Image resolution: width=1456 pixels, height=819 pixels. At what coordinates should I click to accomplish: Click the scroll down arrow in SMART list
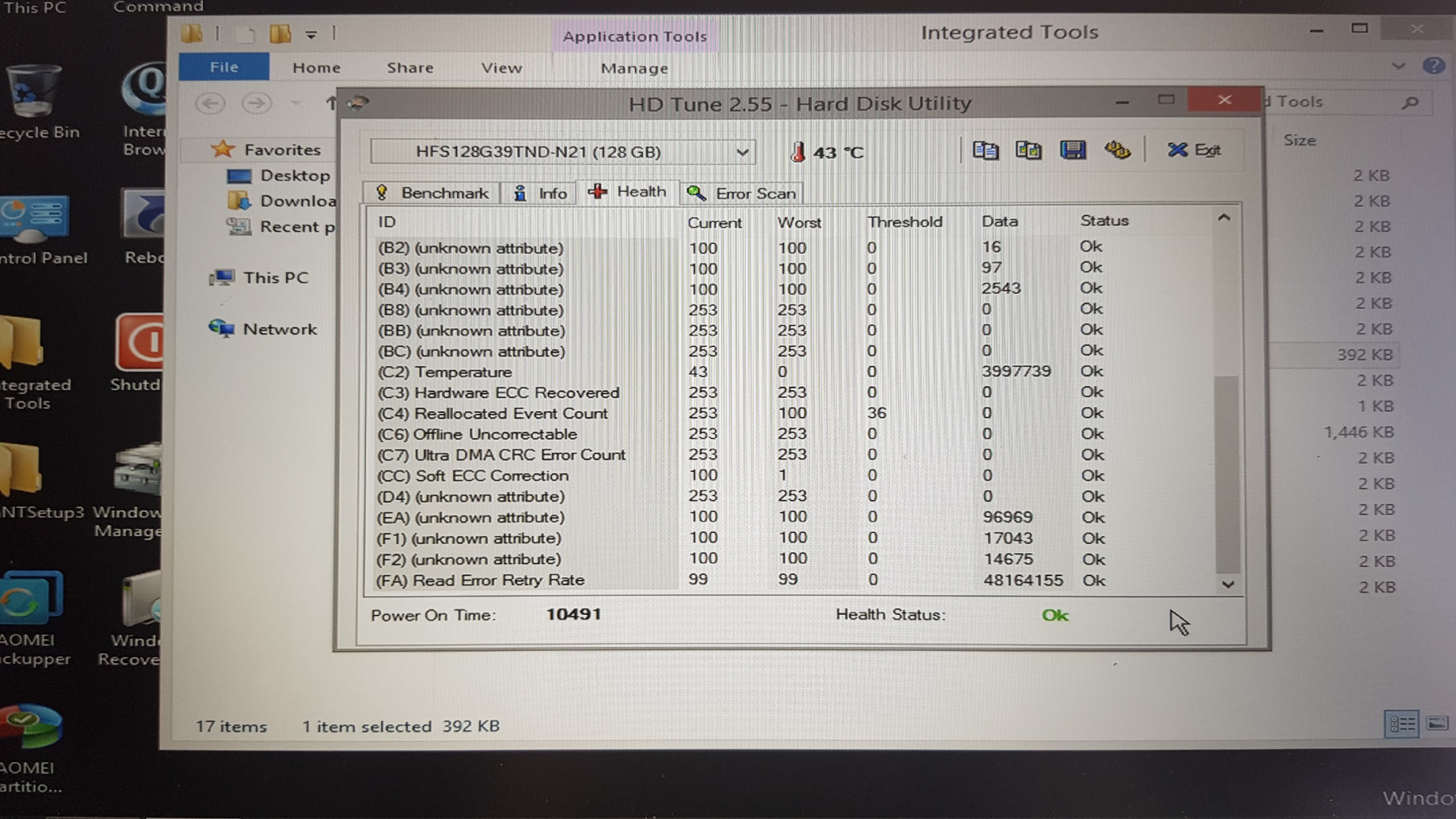1227,584
